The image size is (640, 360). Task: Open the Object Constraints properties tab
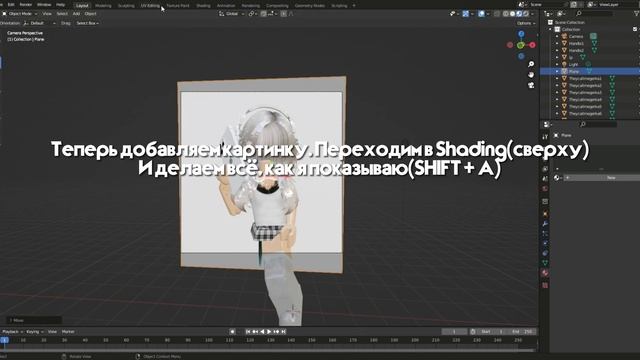545,253
